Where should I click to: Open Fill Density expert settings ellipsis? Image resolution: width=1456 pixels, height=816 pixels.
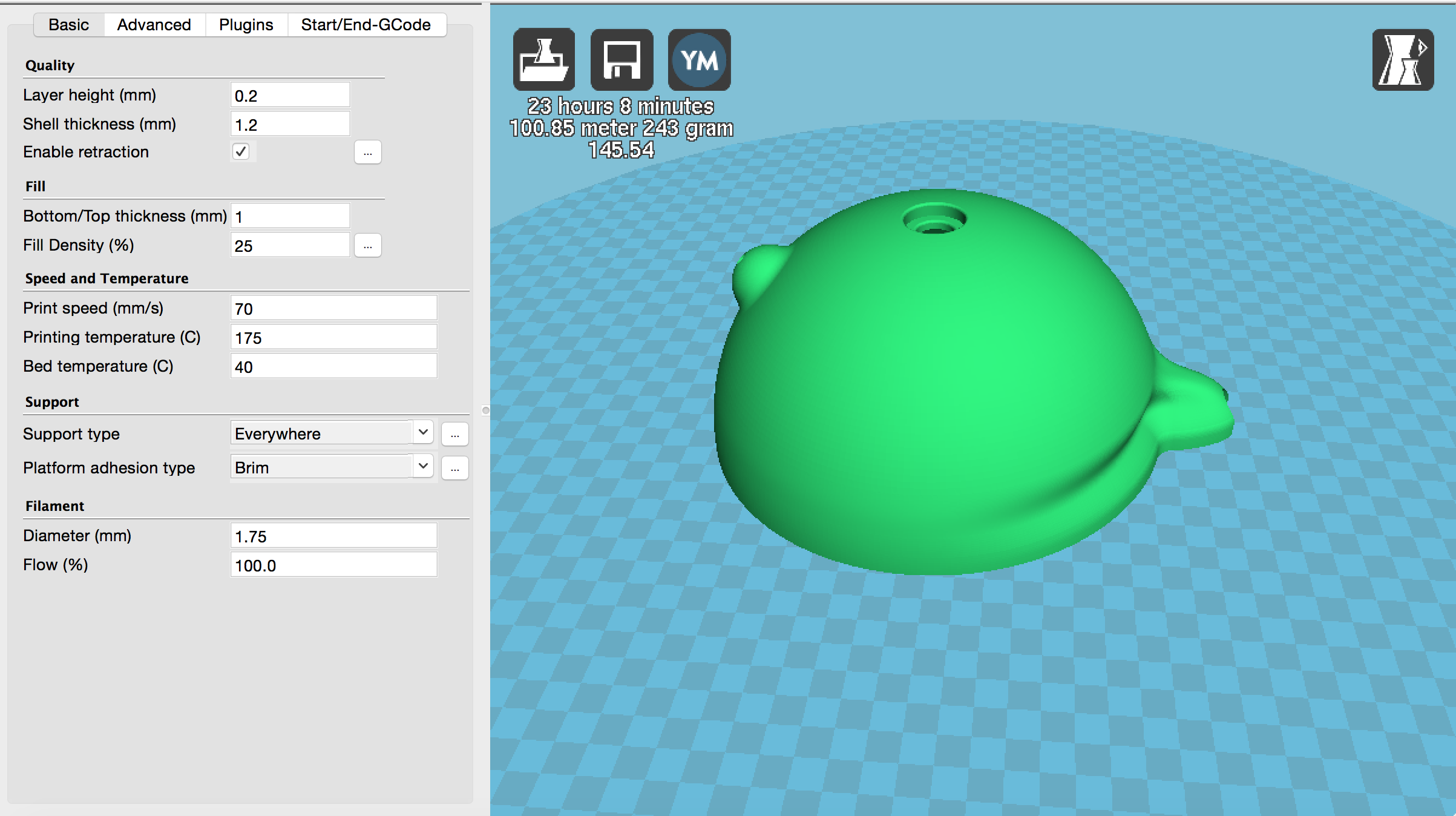click(x=367, y=246)
